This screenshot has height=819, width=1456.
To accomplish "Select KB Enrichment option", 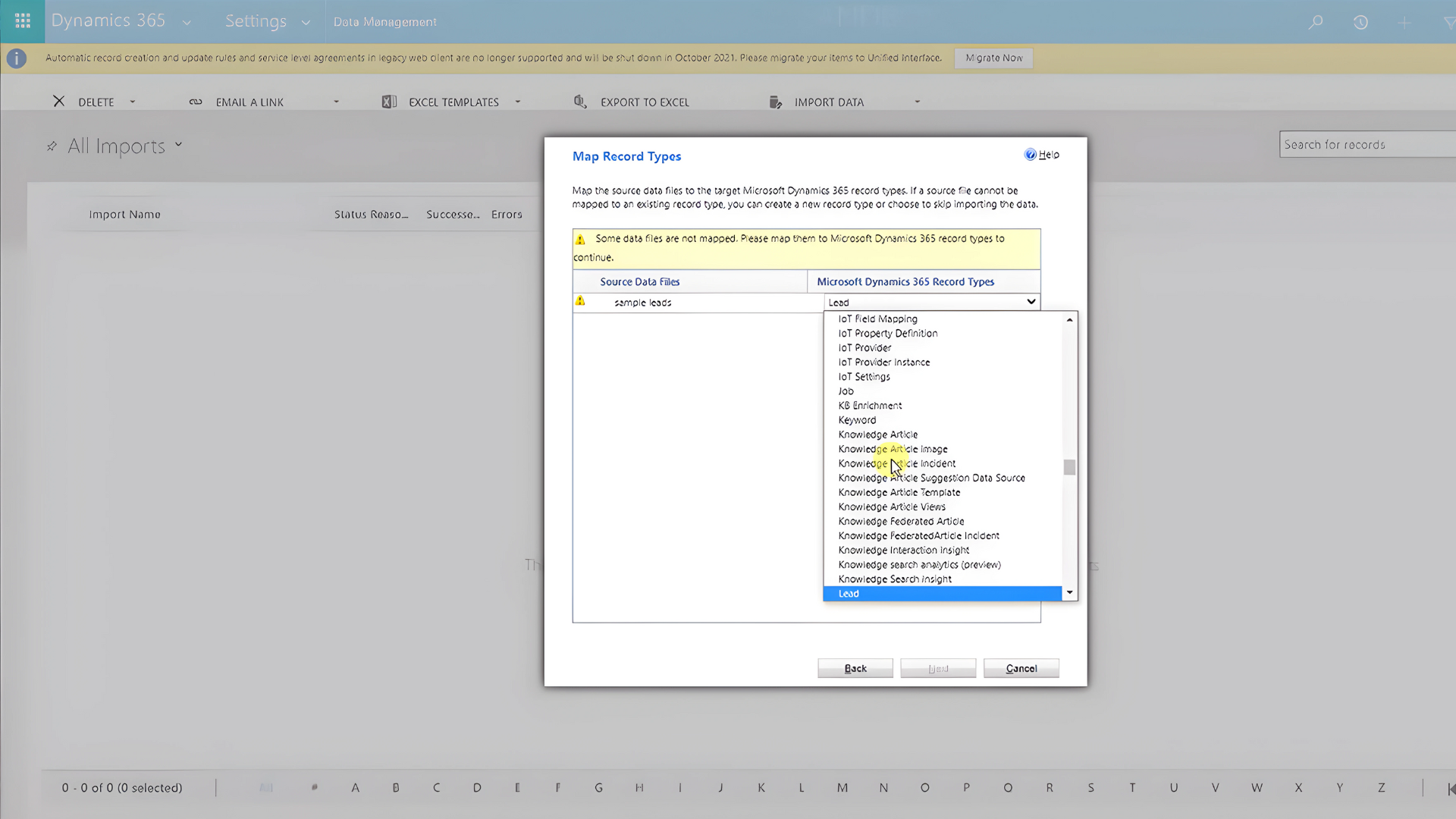I will coord(870,406).
